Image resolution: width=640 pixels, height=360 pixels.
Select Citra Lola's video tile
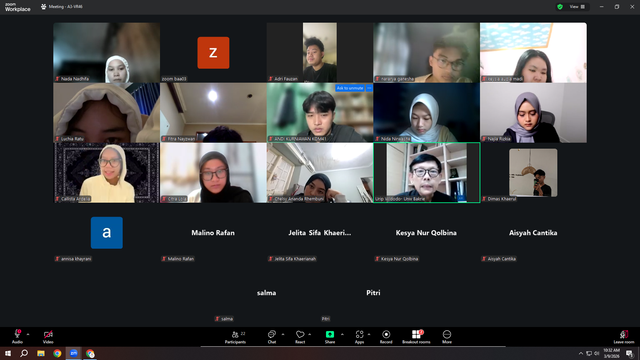pos(213,173)
